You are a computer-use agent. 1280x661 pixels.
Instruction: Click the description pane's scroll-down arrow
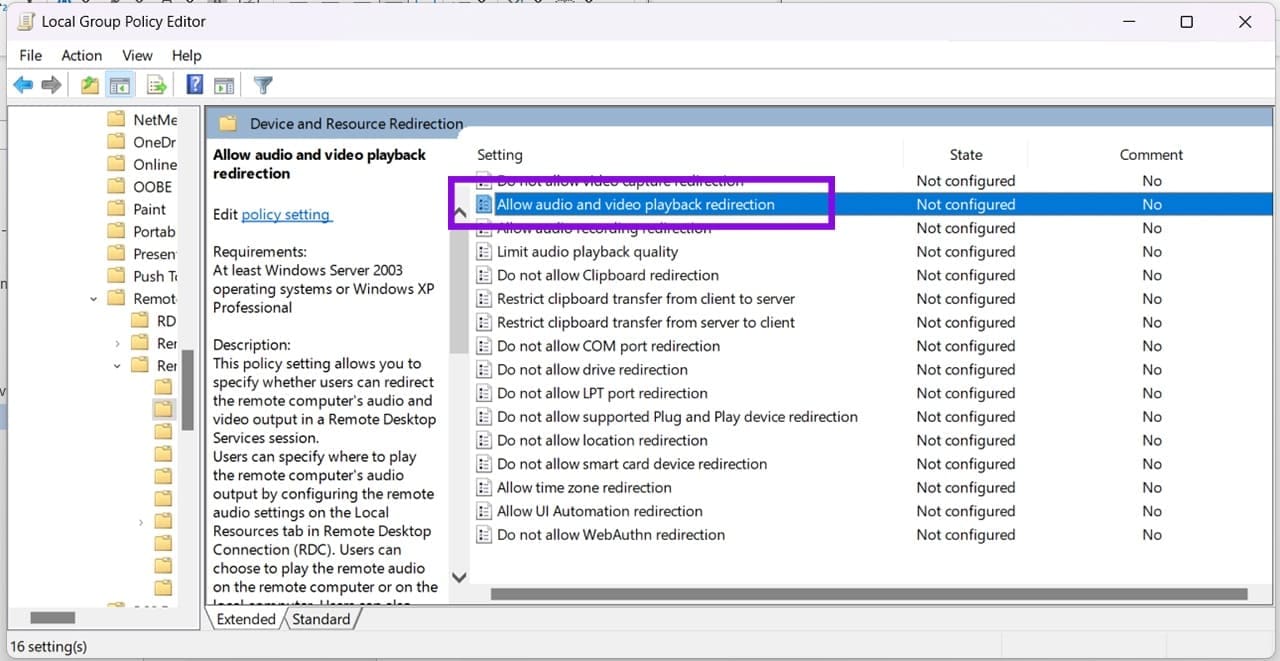459,577
